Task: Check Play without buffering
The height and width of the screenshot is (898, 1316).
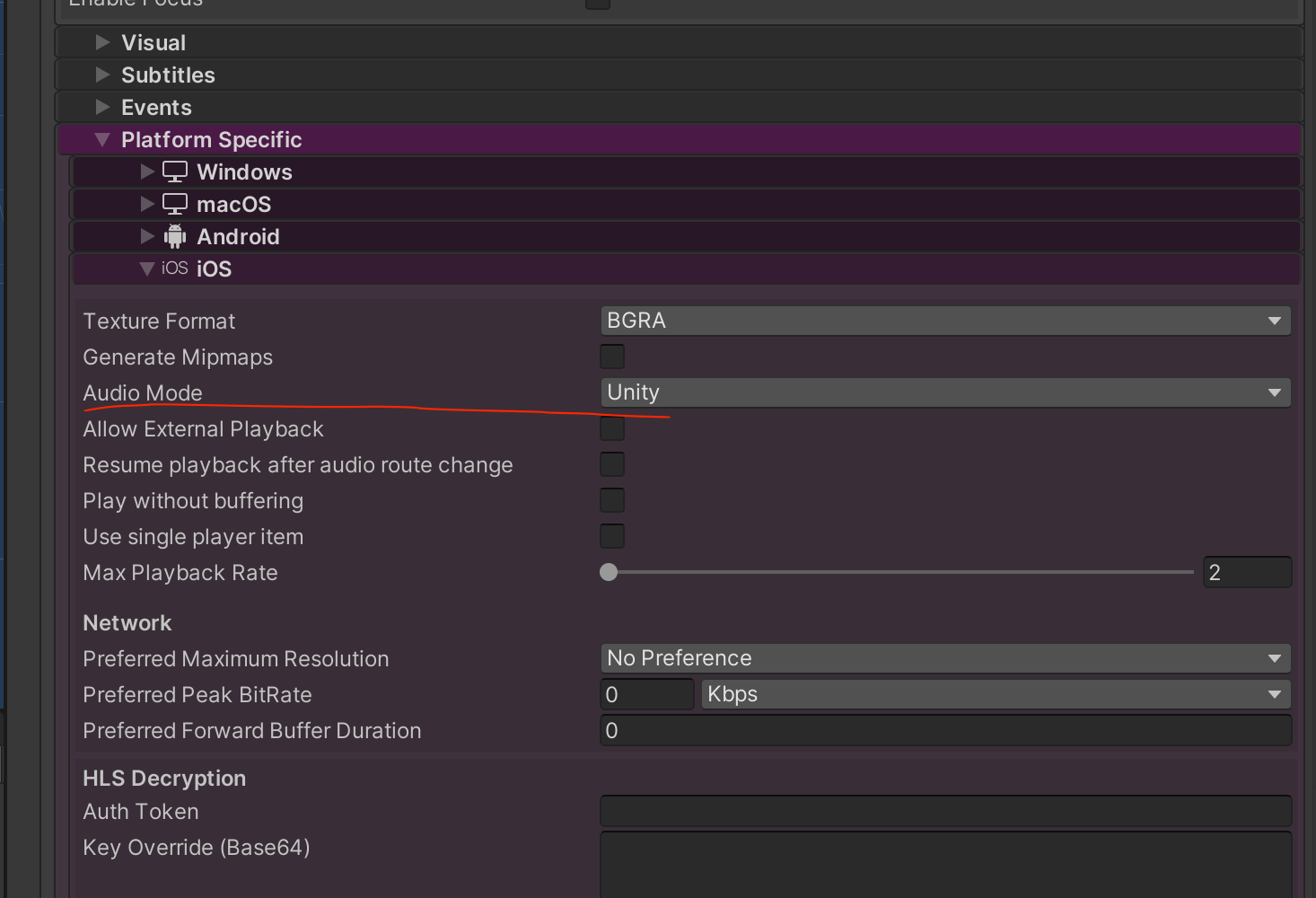Action: (611, 500)
